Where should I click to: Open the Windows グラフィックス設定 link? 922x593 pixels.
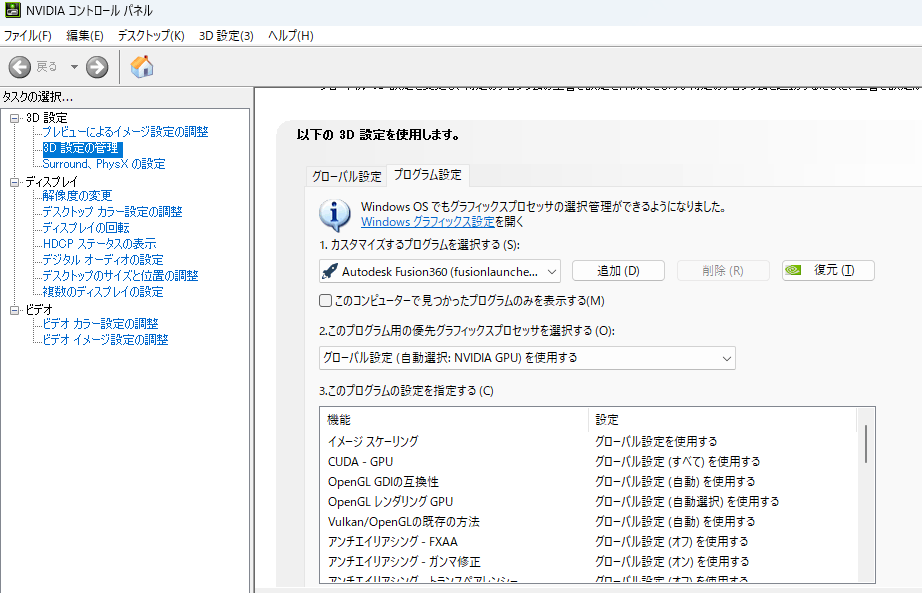pyautogui.click(x=427, y=222)
